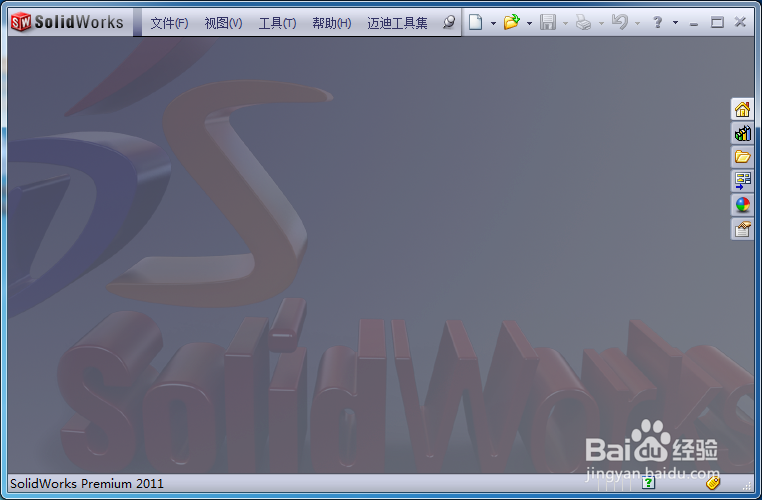762x500 pixels.
Task: Open the Appearances color ball tab
Action: (742, 205)
